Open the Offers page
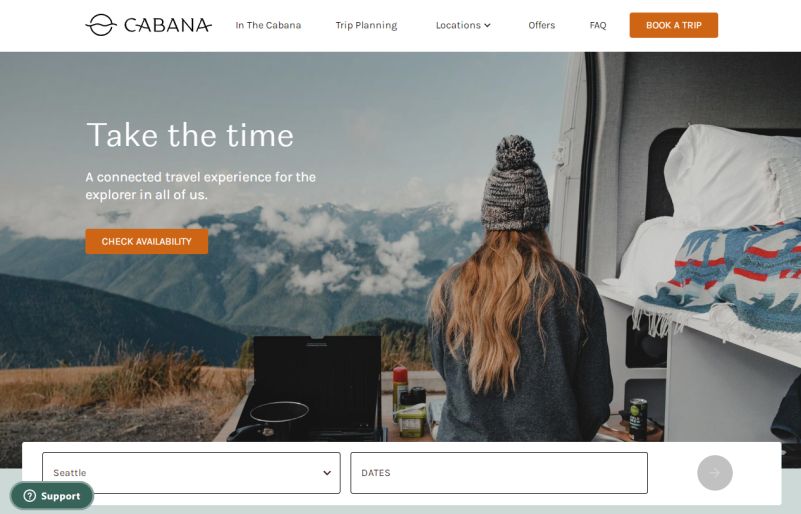The height and width of the screenshot is (514, 801). tap(541, 25)
